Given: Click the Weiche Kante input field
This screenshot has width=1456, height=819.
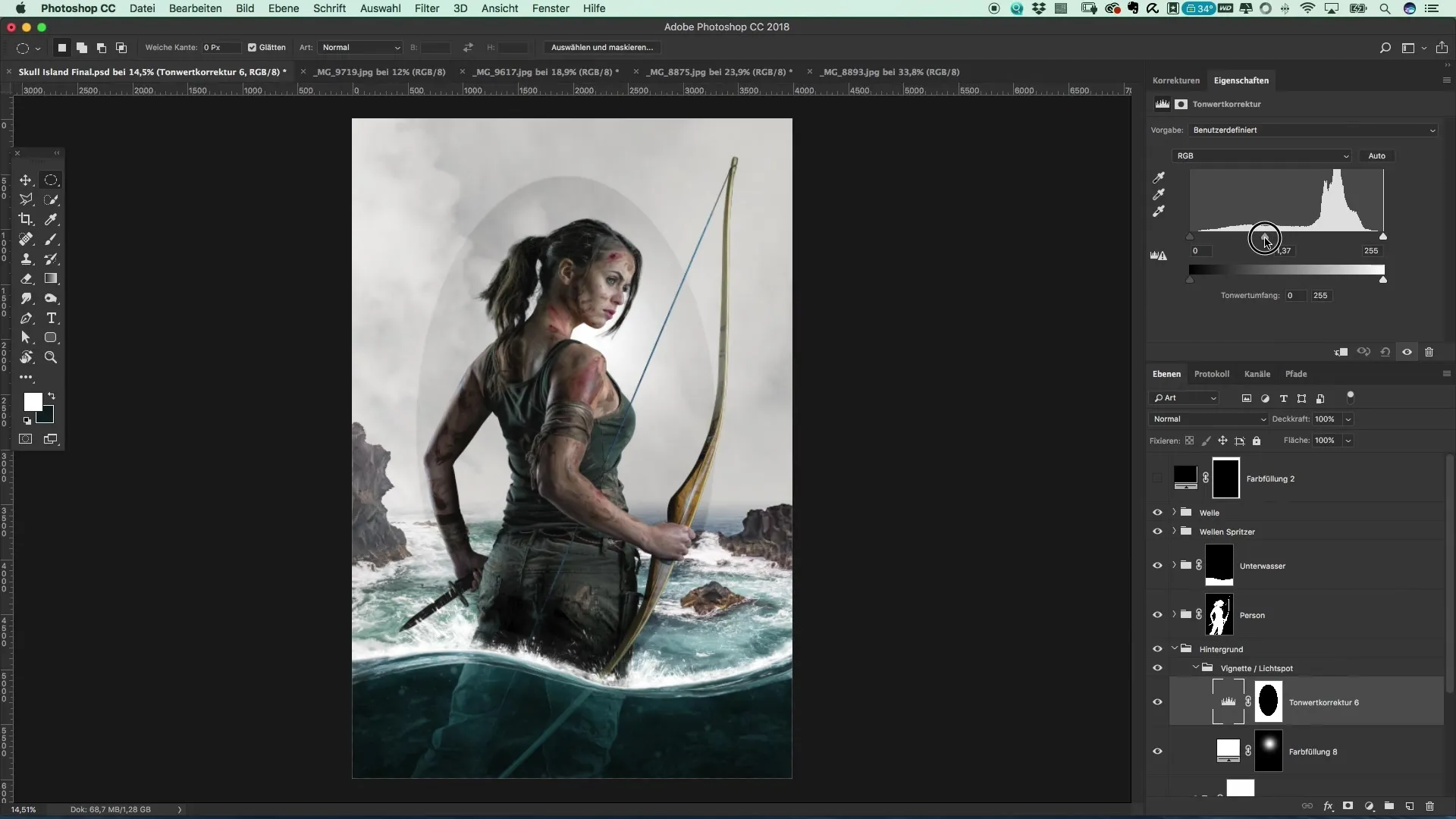Looking at the screenshot, I should coord(221,47).
